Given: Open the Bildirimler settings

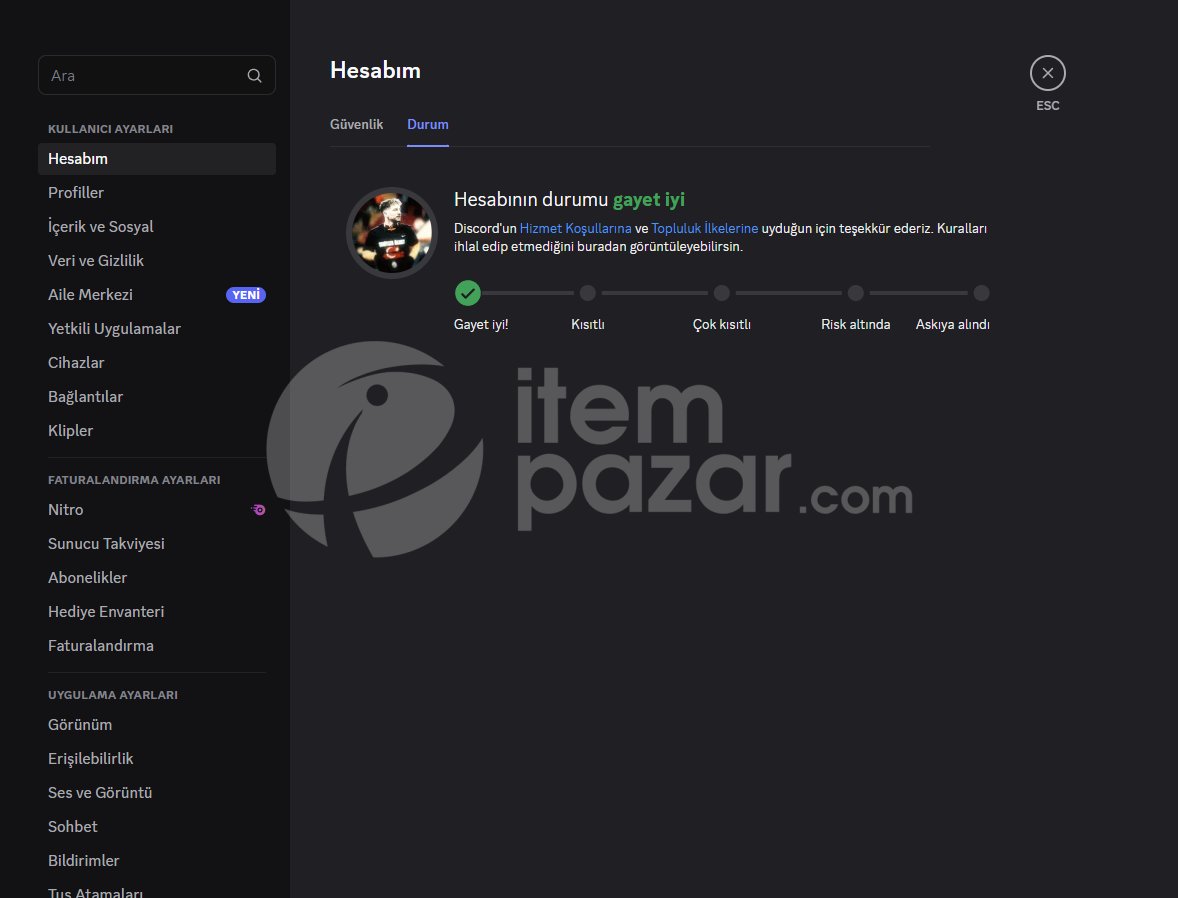Looking at the screenshot, I should click(x=157, y=860).
